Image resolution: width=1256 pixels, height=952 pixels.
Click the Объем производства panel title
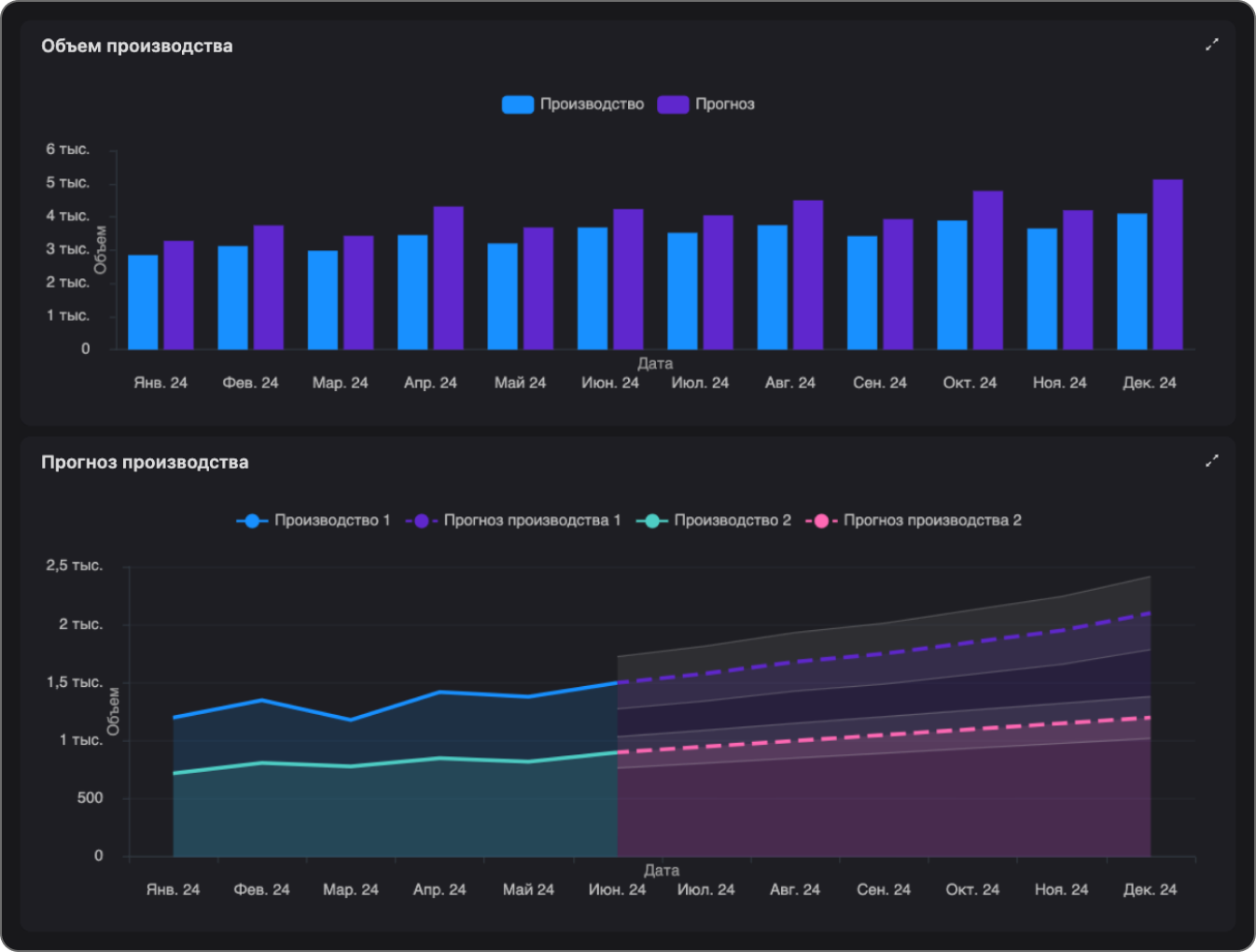tap(137, 47)
